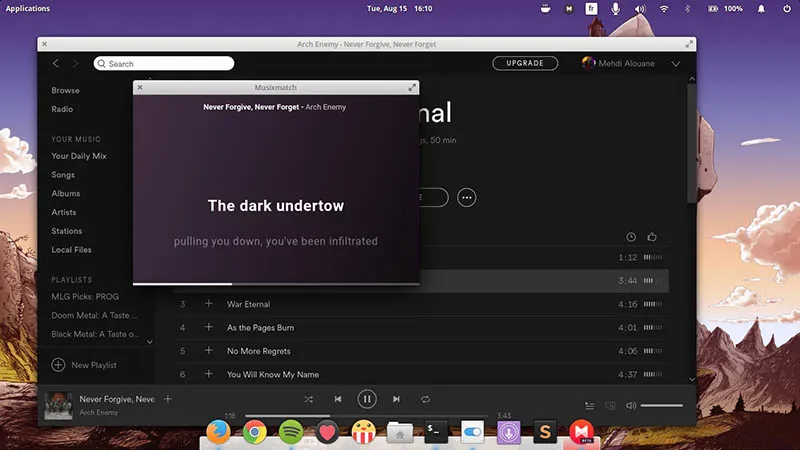
Task: Launch Firefox from the dock
Action: [218, 432]
